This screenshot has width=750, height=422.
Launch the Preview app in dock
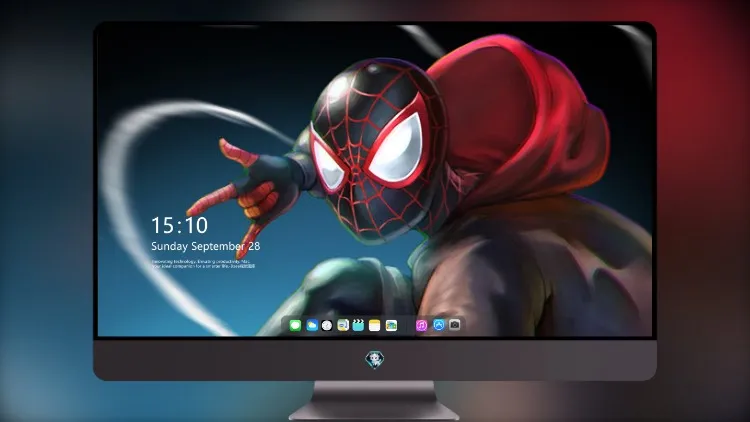343,326
